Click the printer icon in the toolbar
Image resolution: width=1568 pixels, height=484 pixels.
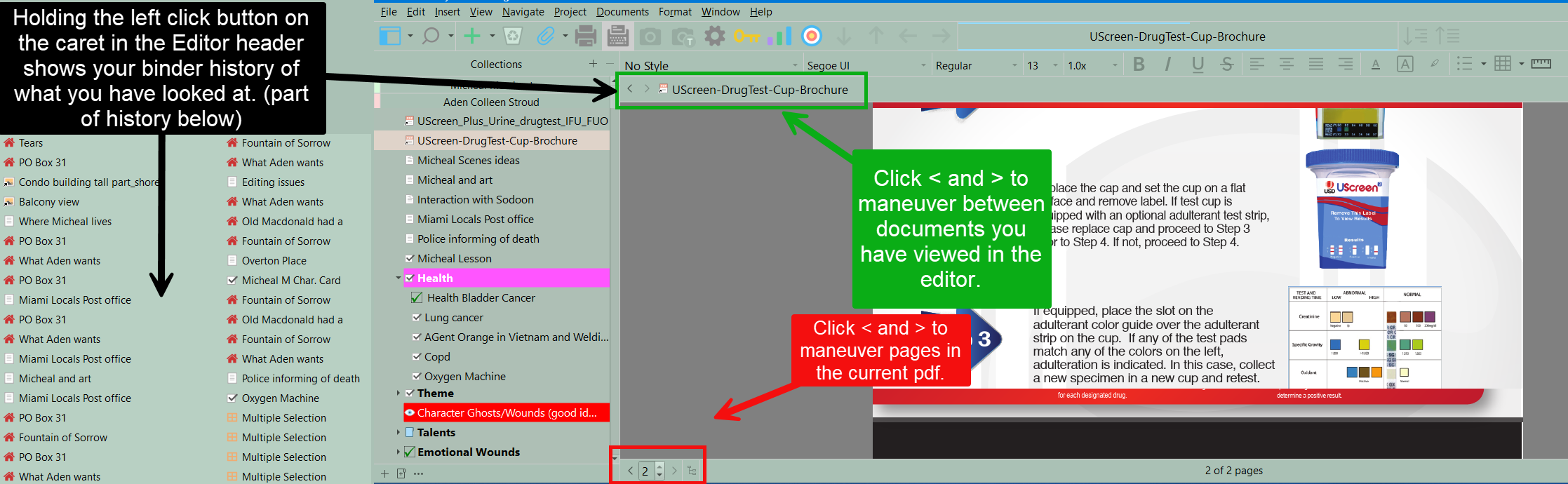(x=585, y=36)
